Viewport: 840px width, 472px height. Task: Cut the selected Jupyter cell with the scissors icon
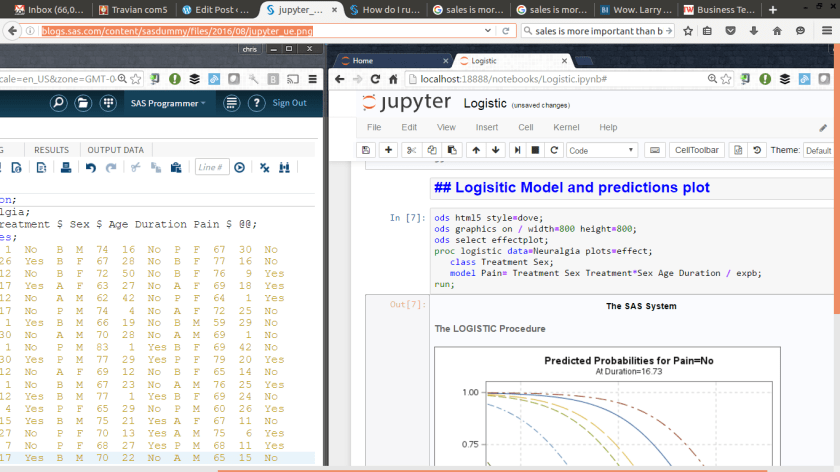coord(411,151)
